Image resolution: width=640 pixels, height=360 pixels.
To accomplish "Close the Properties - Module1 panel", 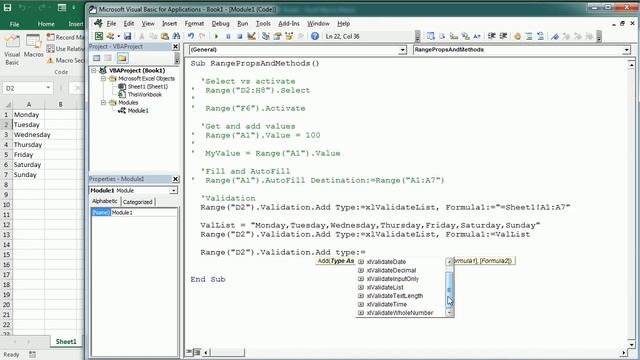I will [176, 179].
